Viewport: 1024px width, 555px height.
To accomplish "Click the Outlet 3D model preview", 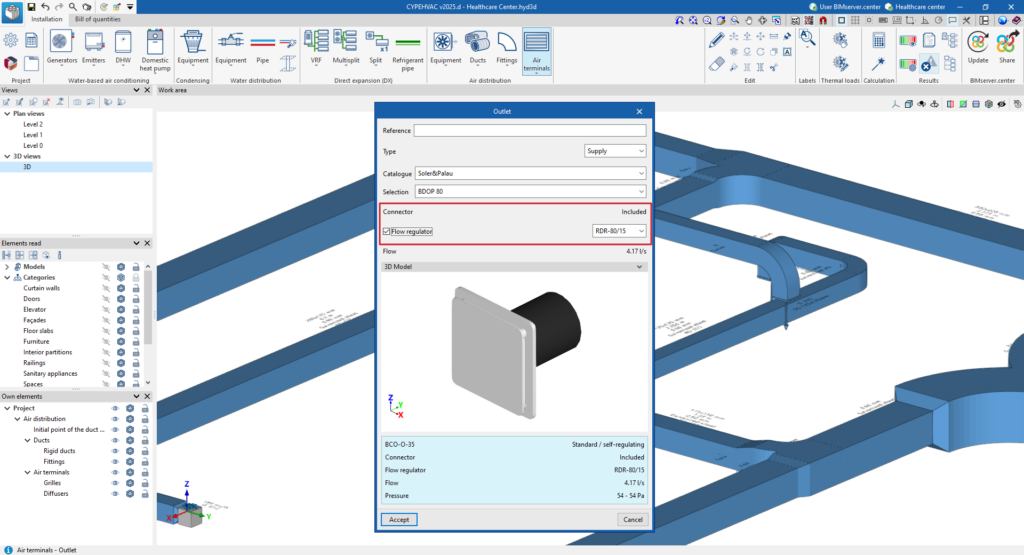I will [515, 353].
